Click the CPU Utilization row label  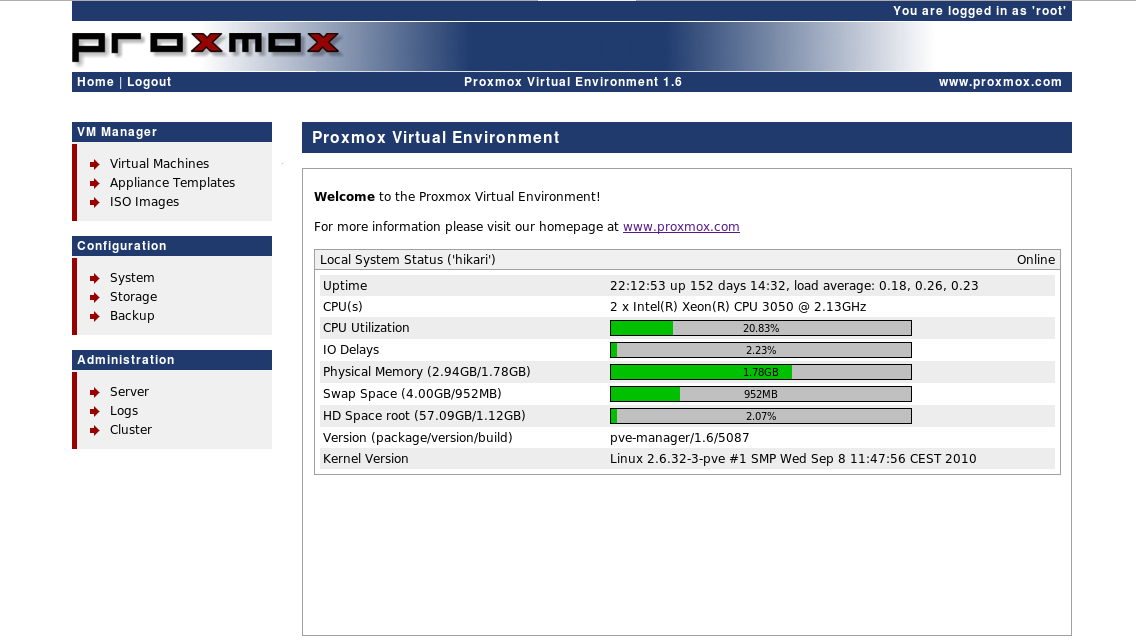[366, 328]
